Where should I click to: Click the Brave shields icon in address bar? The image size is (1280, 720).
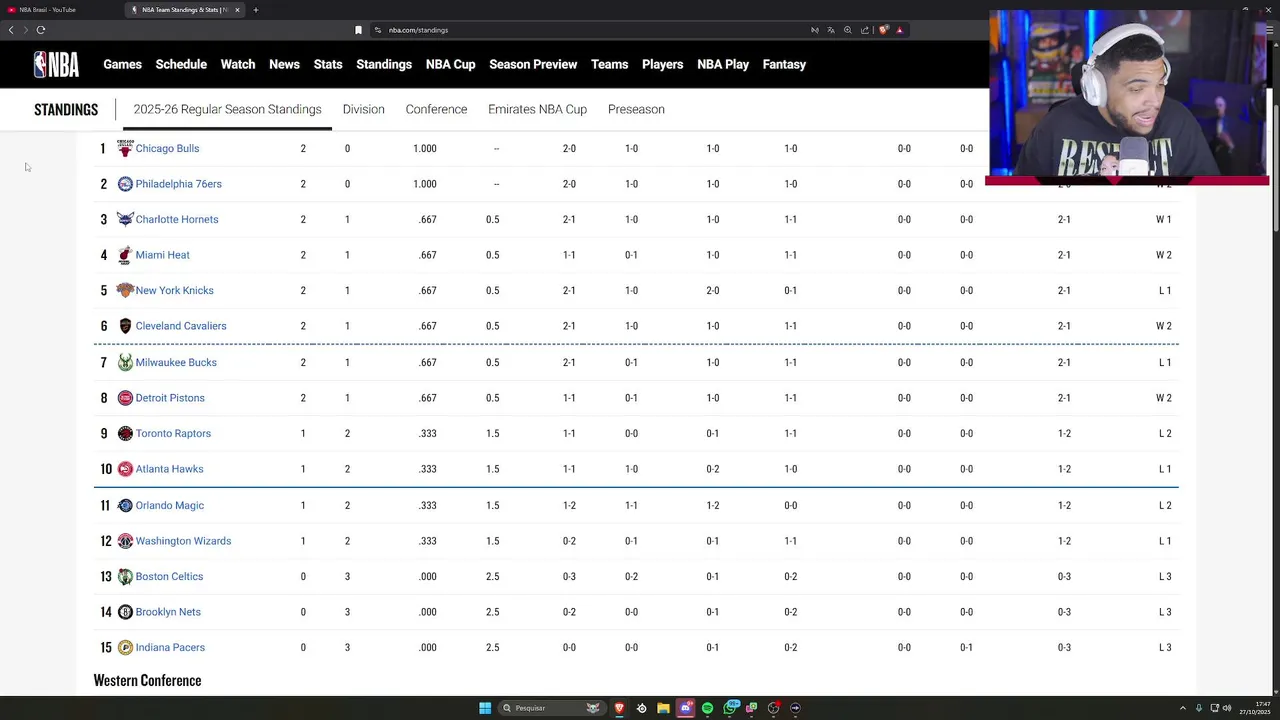point(883,30)
